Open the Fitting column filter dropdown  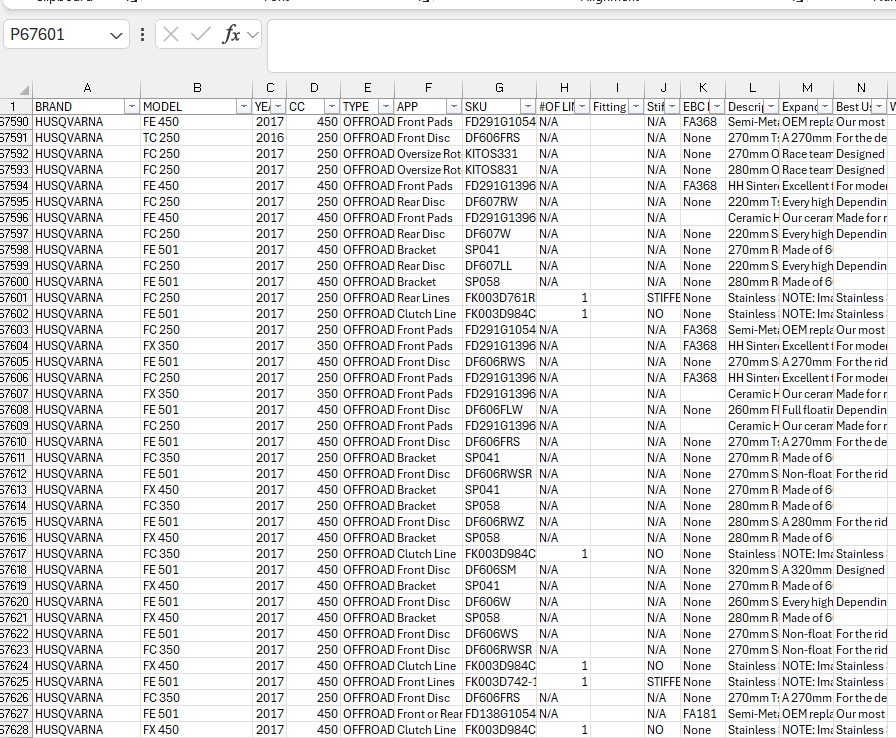click(x=635, y=106)
